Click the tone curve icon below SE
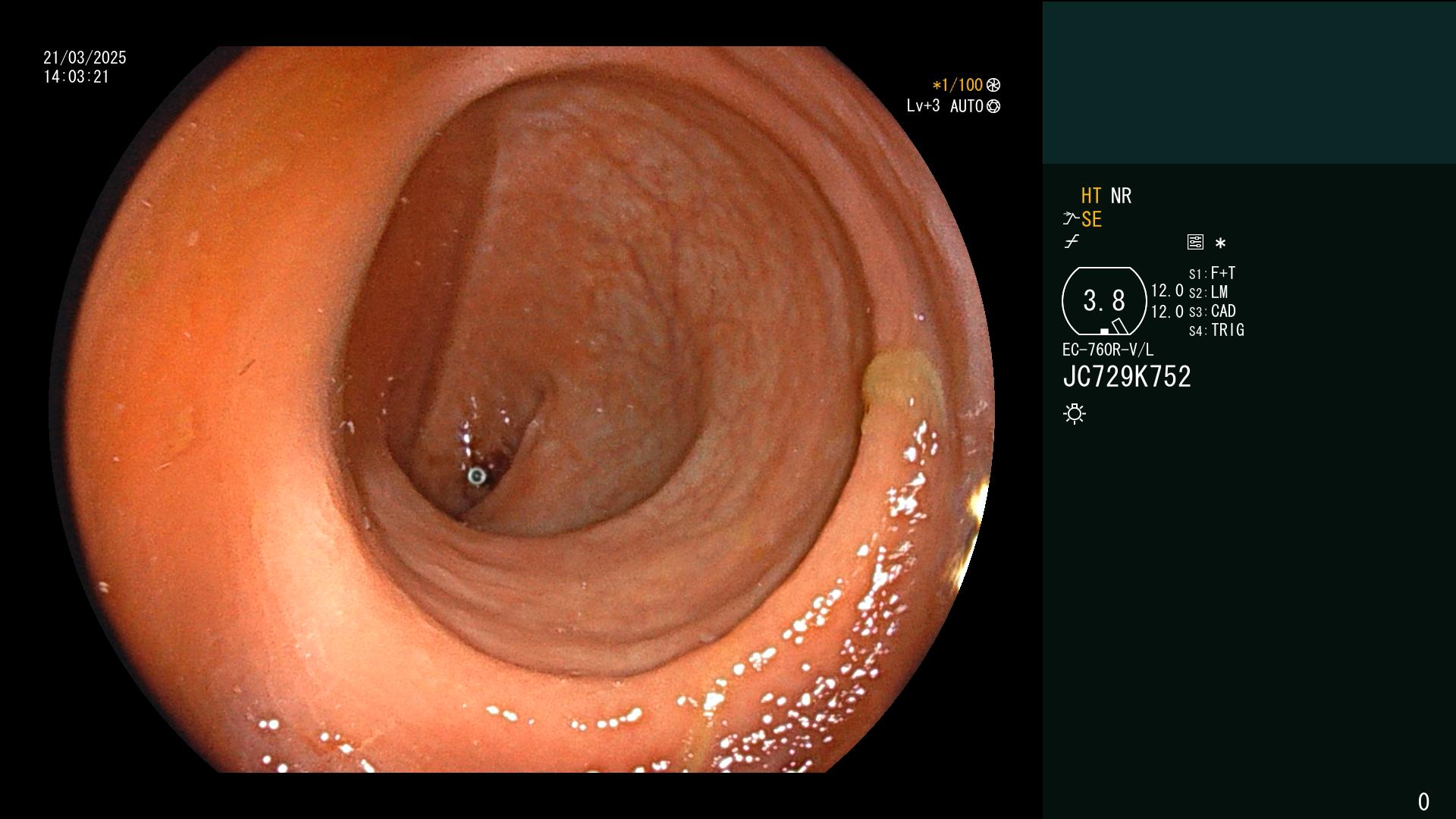1456x819 pixels. pos(1072,242)
